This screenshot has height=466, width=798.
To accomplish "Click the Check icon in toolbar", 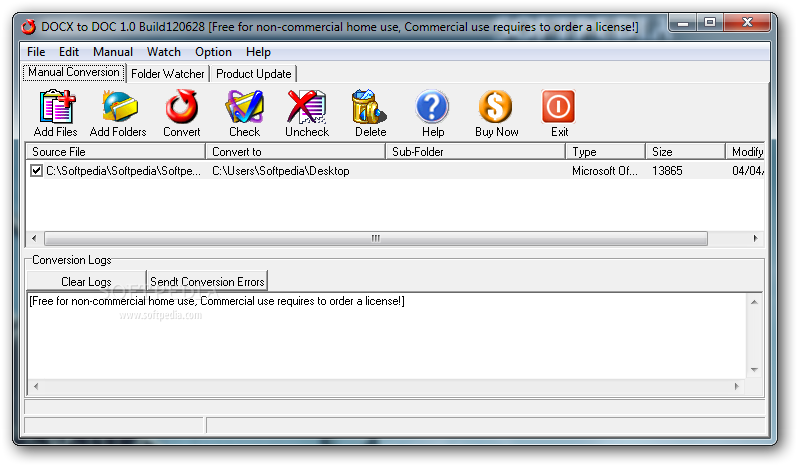I will coord(245,107).
